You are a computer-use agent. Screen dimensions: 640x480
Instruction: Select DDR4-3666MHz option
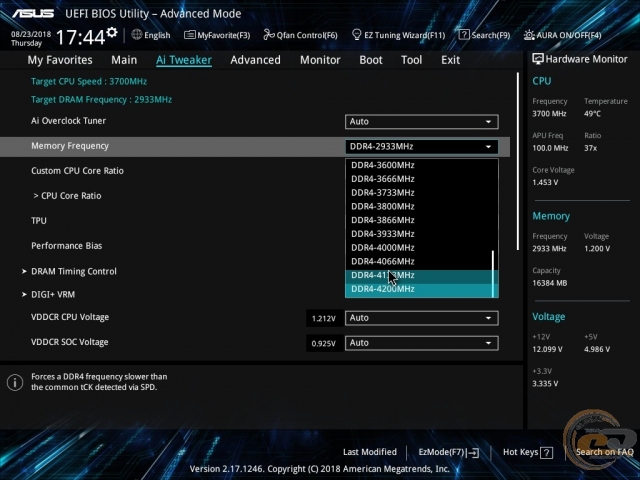[419, 179]
